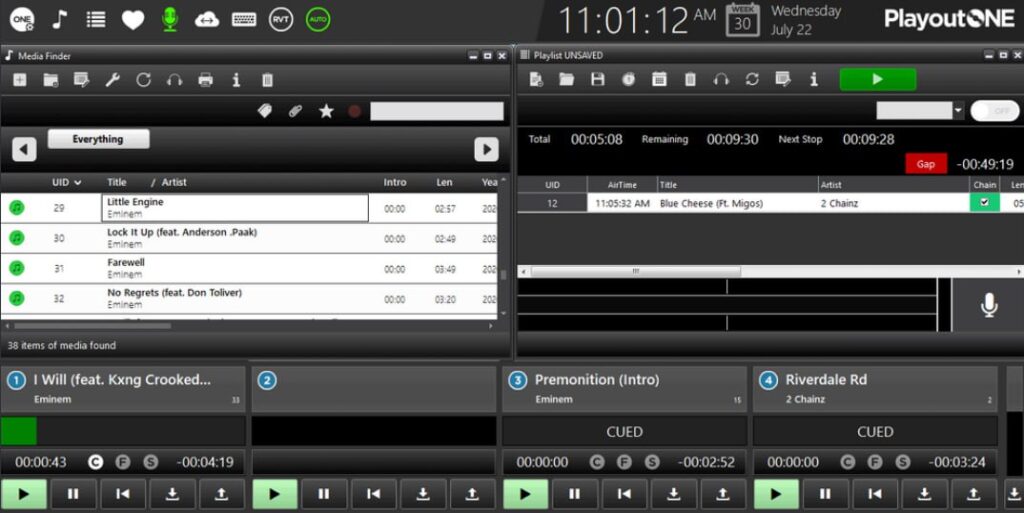This screenshot has height=513, width=1024.
Task: Sort by Title column header
Action: (x=117, y=182)
